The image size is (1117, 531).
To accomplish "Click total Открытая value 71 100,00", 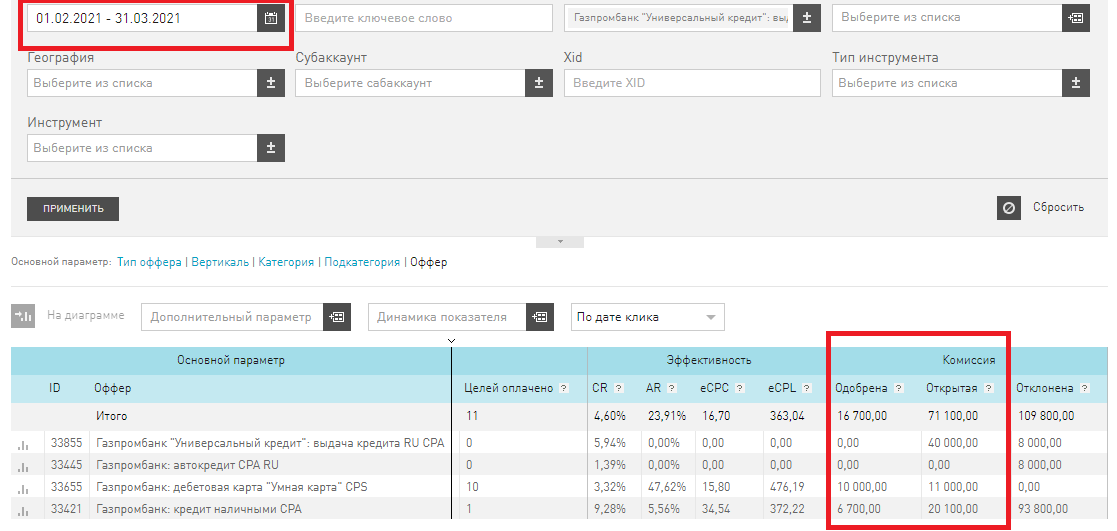I will (x=952, y=415).
